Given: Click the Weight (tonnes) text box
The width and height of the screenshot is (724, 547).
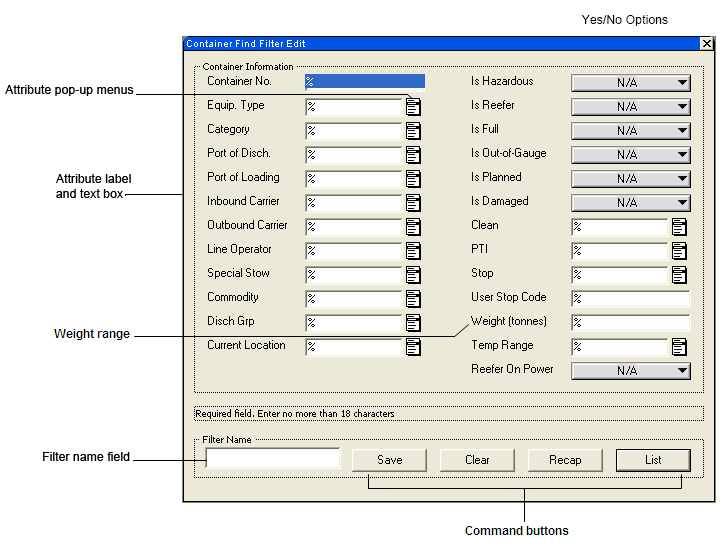Looking at the screenshot, I should point(631,323).
